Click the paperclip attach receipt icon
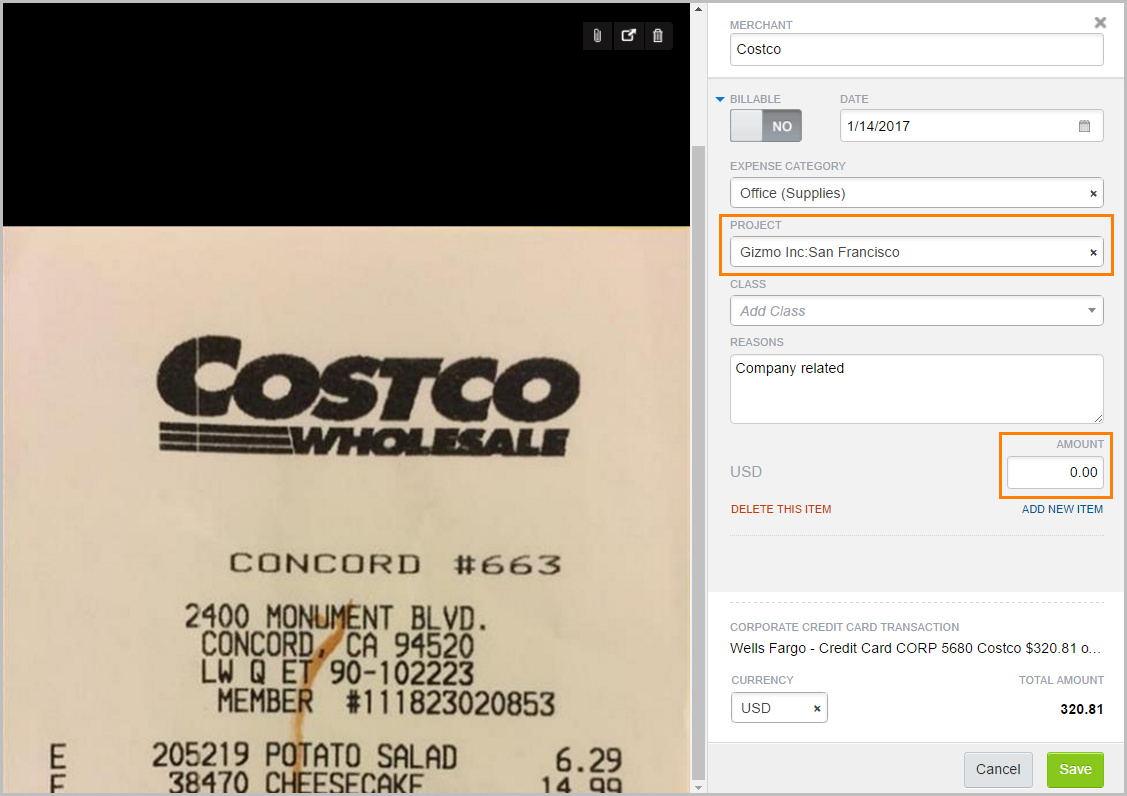Image resolution: width=1127 pixels, height=796 pixels. click(597, 36)
